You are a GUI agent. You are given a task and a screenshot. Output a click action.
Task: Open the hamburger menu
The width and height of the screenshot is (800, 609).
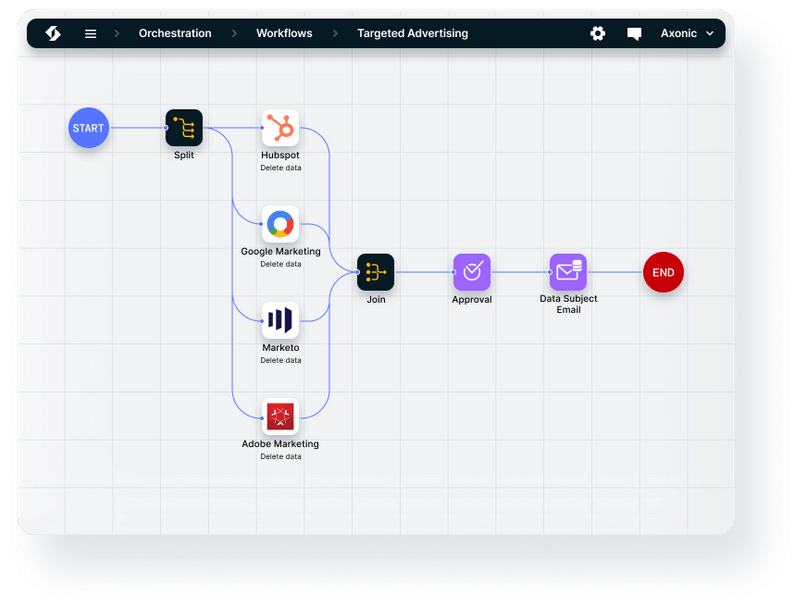point(91,33)
